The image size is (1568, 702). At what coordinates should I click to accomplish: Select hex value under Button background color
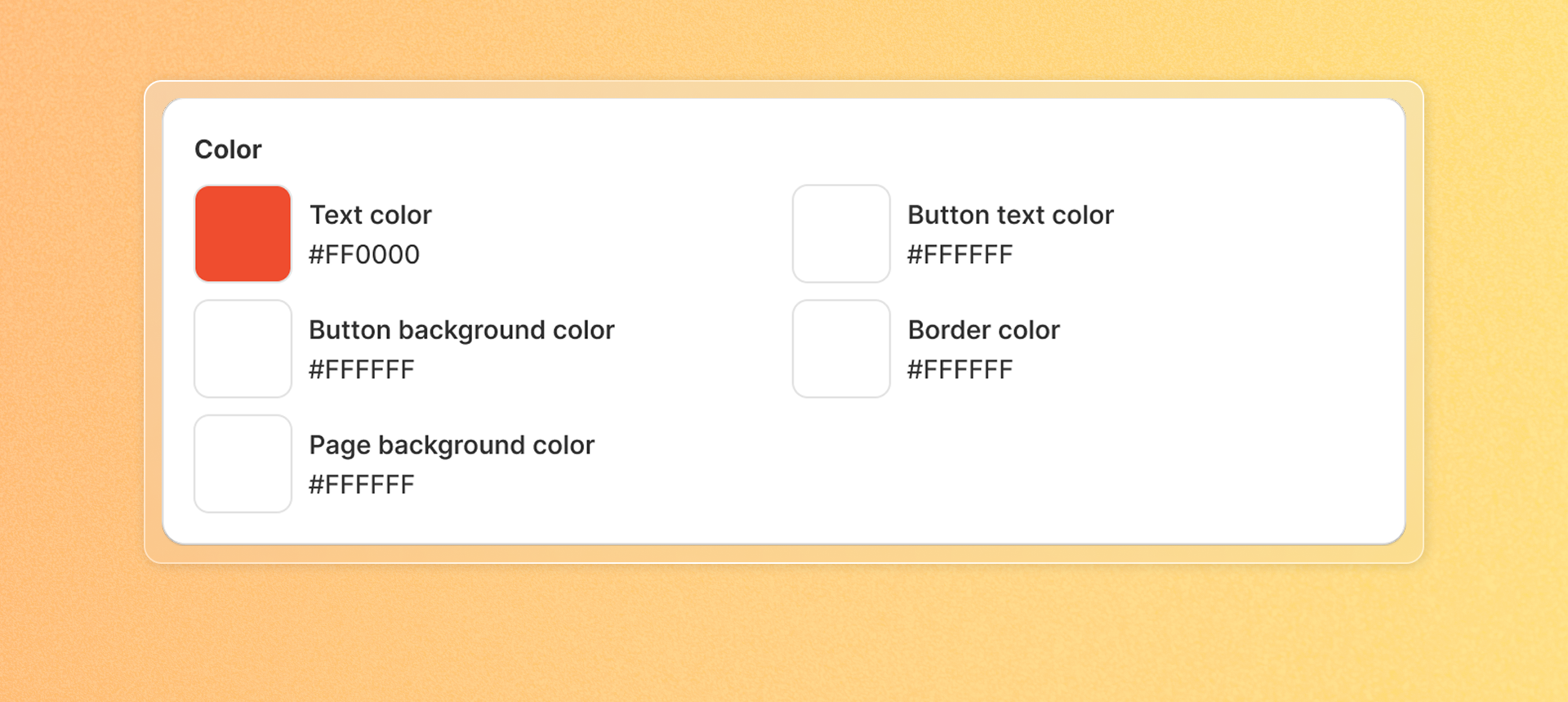362,370
